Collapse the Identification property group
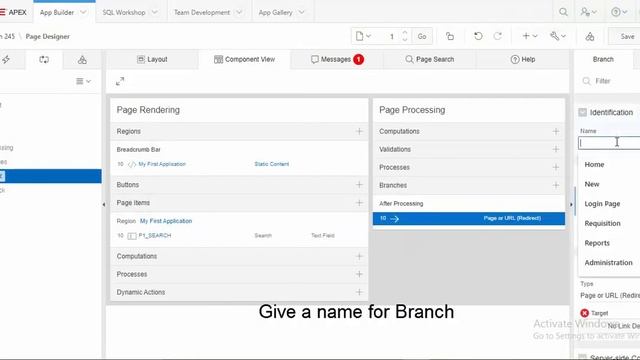640x360 pixels. (x=582, y=112)
